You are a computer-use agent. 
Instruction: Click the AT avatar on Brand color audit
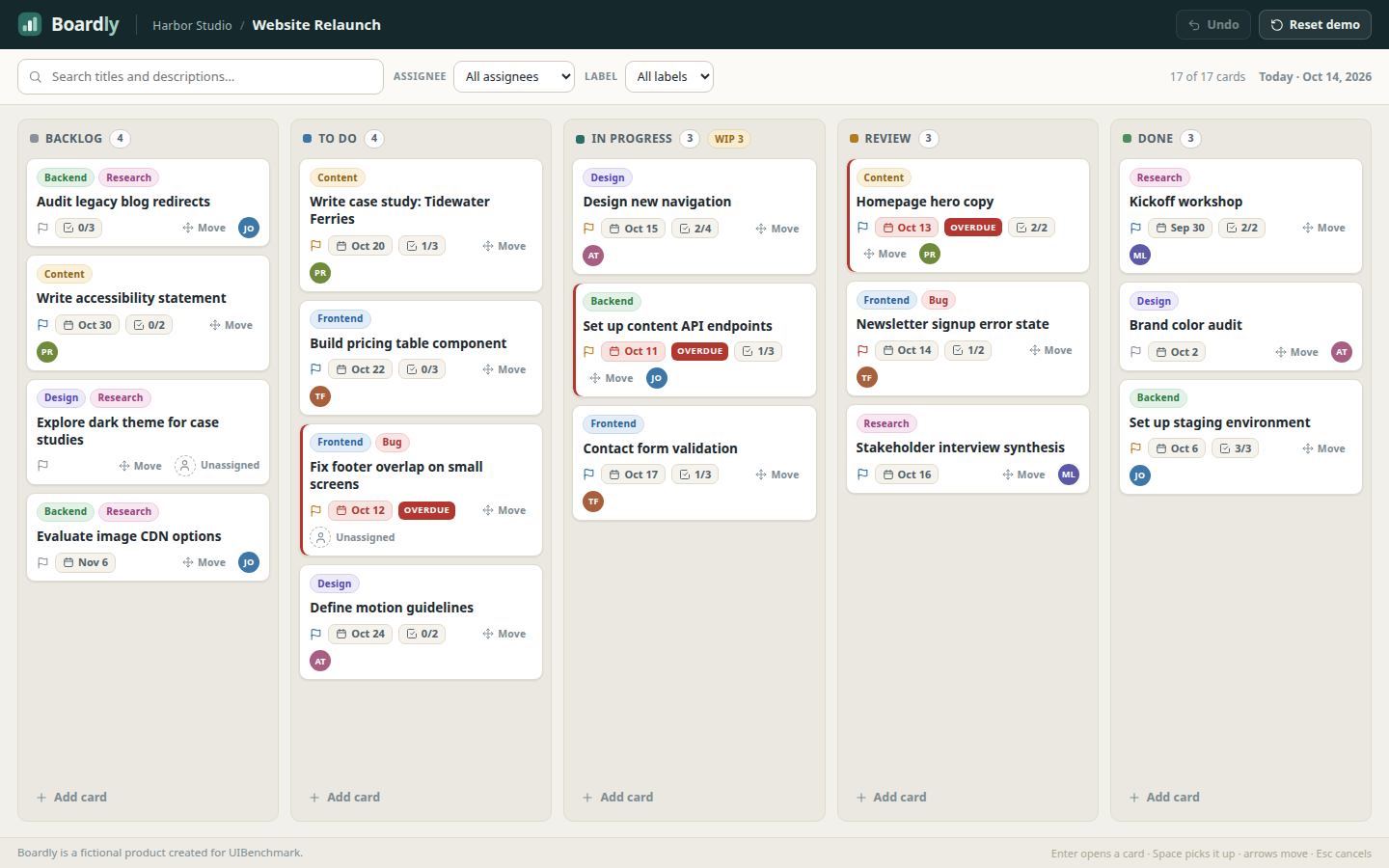(x=1342, y=352)
